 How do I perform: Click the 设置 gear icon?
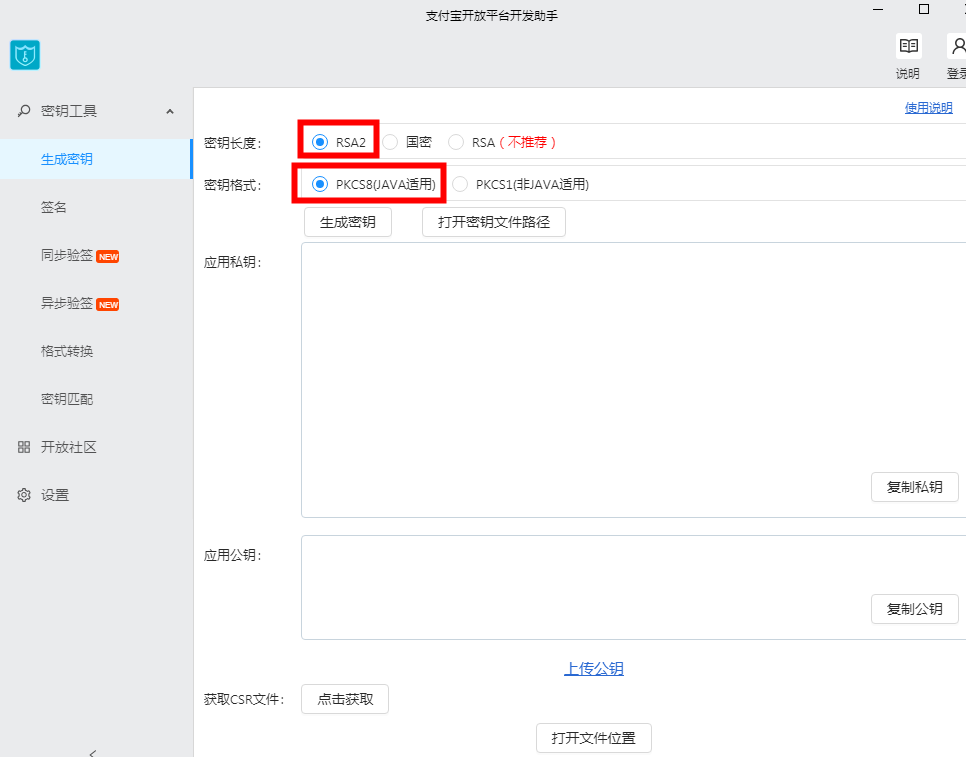click(24, 495)
